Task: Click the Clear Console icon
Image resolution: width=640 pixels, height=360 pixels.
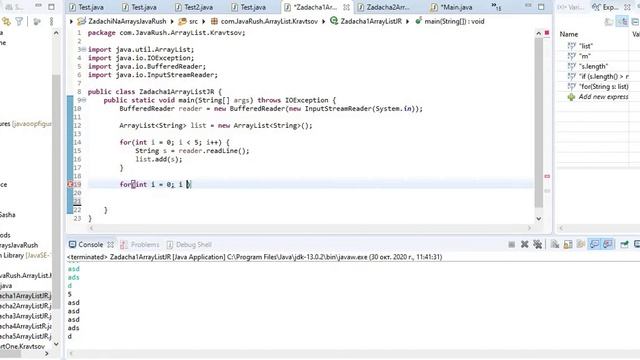Action: tap(555, 244)
